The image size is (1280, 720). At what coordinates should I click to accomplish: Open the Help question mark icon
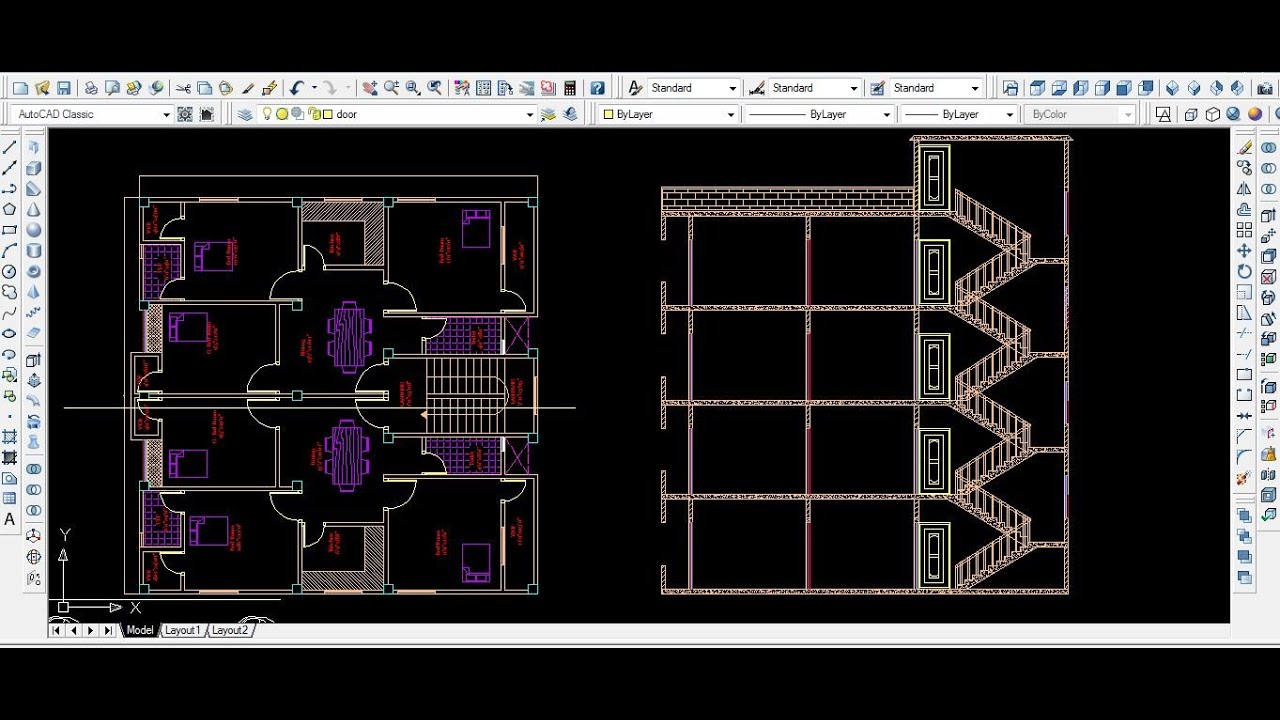point(597,88)
